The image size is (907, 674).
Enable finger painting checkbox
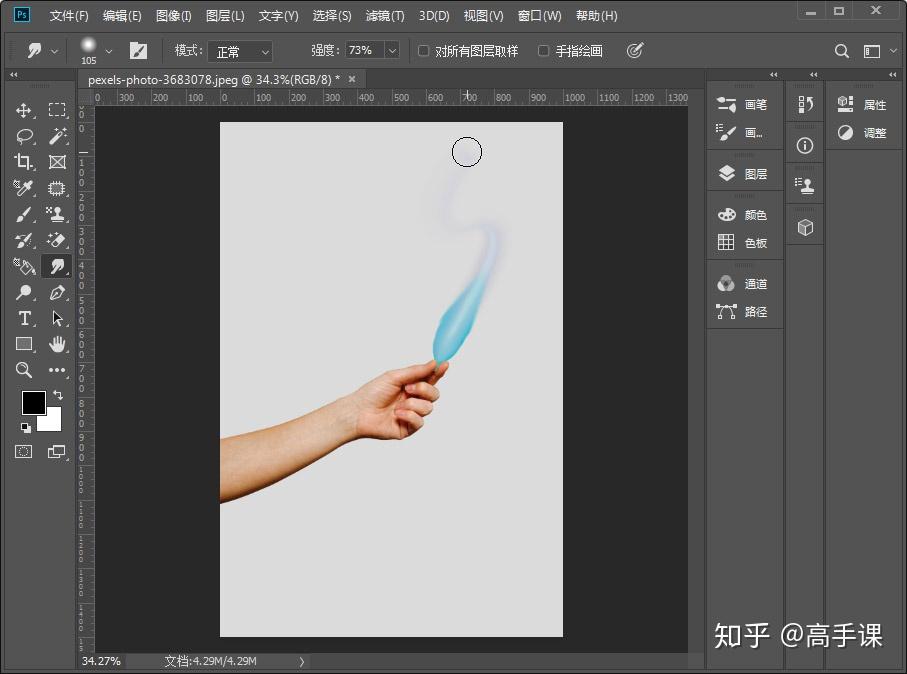click(543, 51)
